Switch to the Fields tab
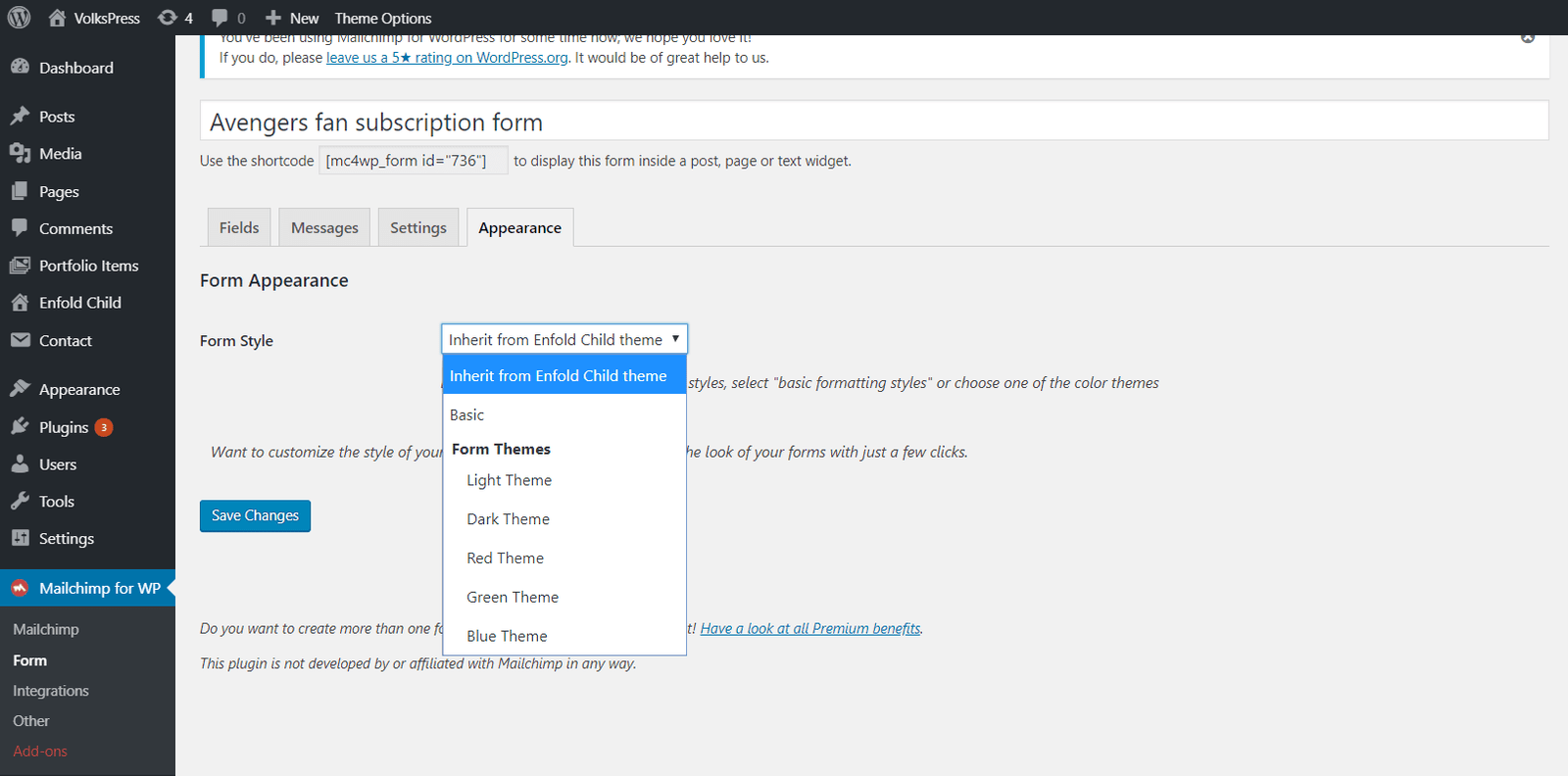The image size is (1568, 776). click(x=239, y=227)
